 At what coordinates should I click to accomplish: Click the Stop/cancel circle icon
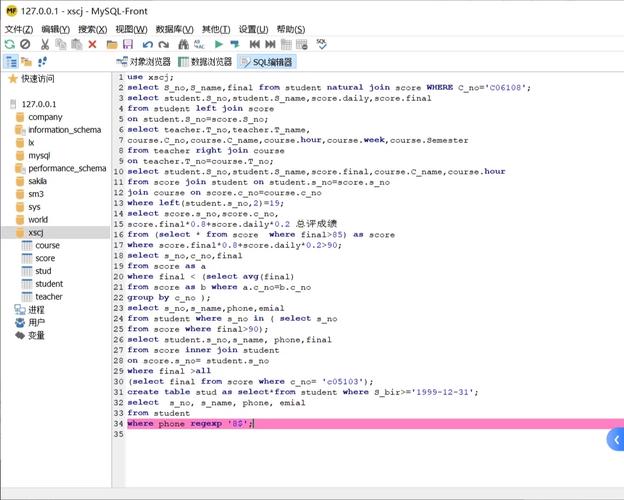click(25, 44)
